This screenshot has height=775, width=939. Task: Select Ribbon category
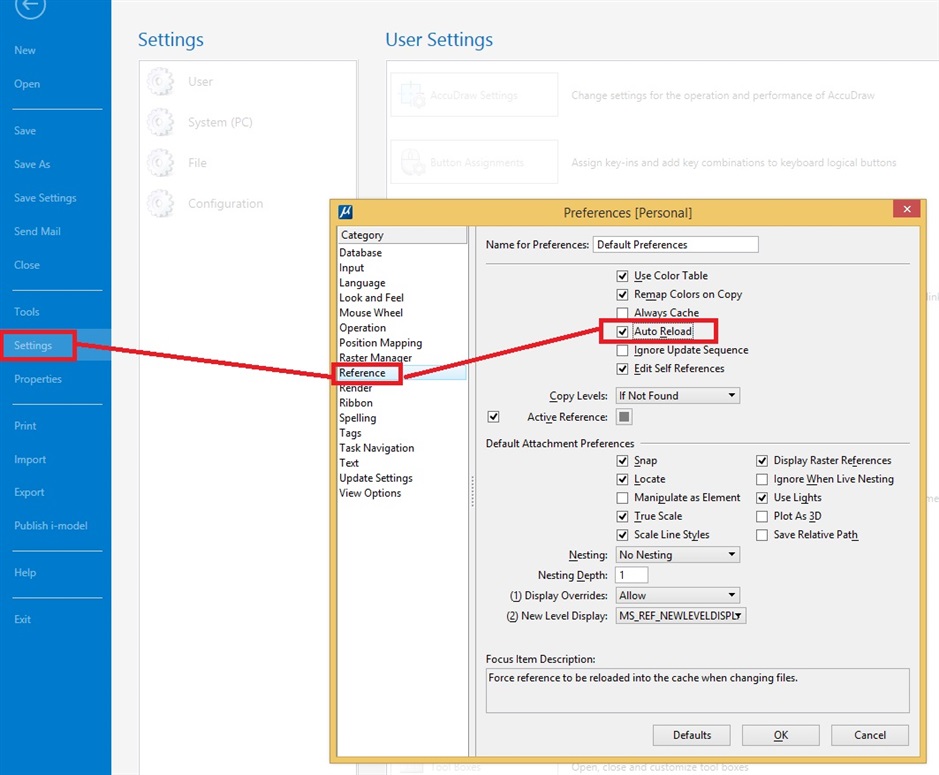(x=356, y=403)
